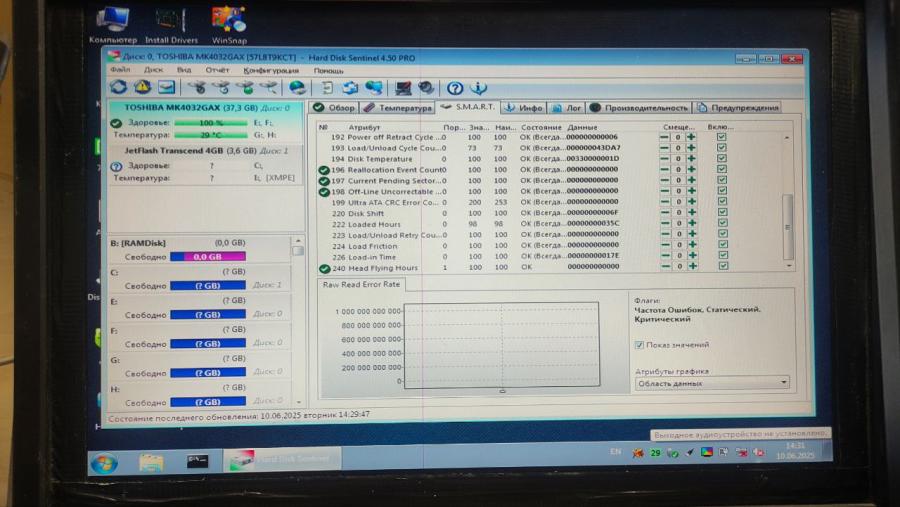
Task: Click the blue question mark help icon
Action: (x=455, y=88)
